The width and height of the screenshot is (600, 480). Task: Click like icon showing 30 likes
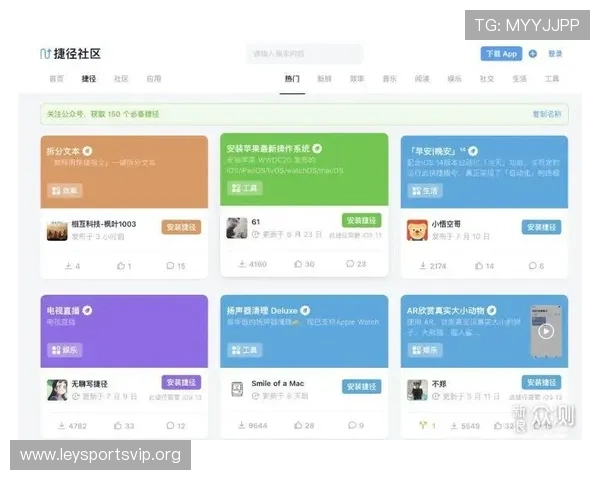298,264
